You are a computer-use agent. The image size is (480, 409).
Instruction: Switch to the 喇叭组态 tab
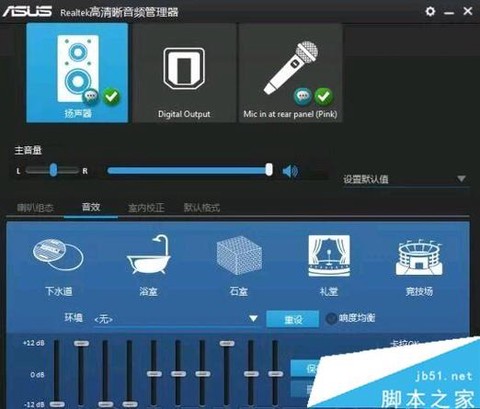(35, 208)
